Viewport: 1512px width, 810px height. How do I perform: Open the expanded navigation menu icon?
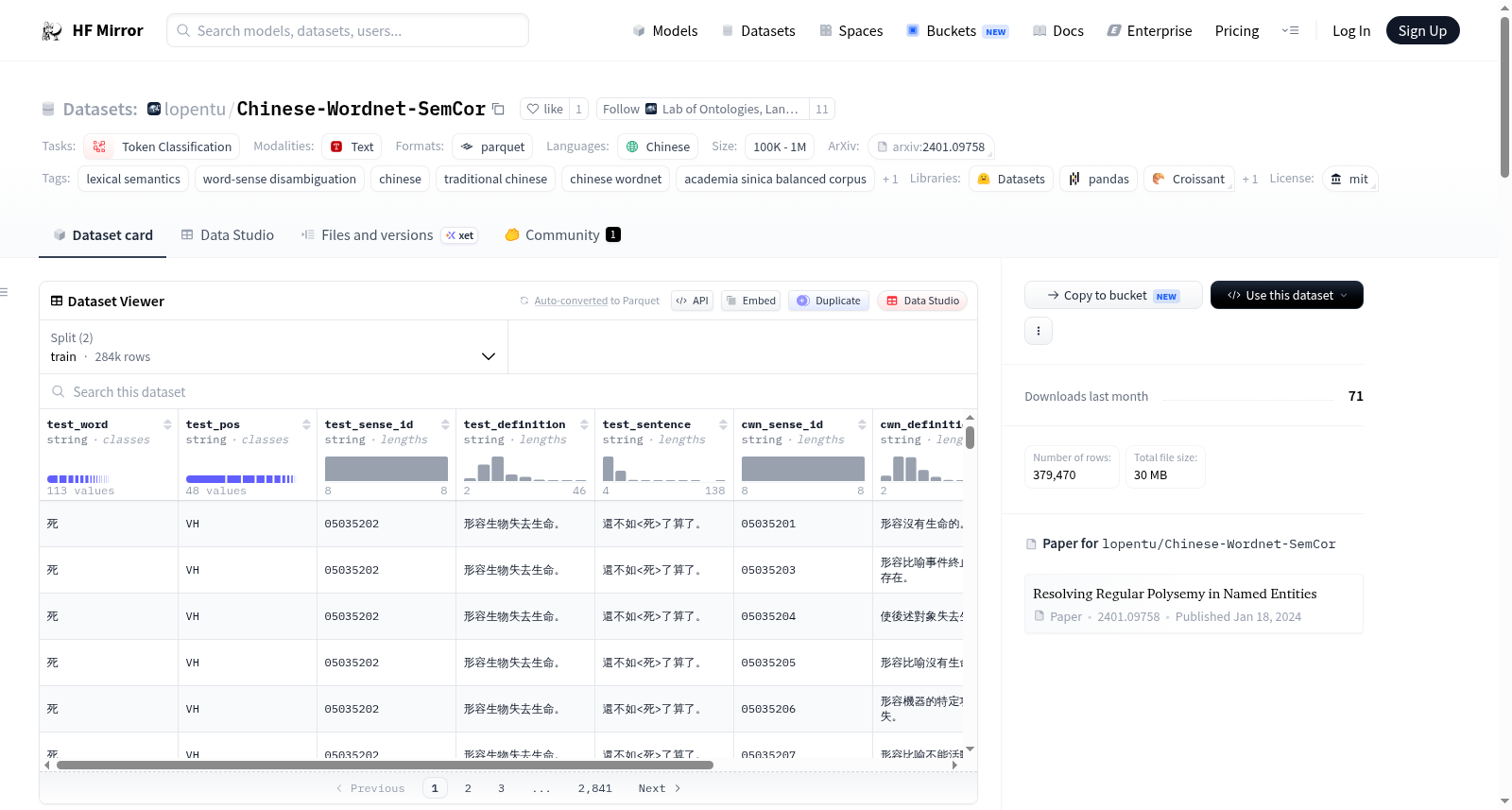pyautogui.click(x=1291, y=31)
